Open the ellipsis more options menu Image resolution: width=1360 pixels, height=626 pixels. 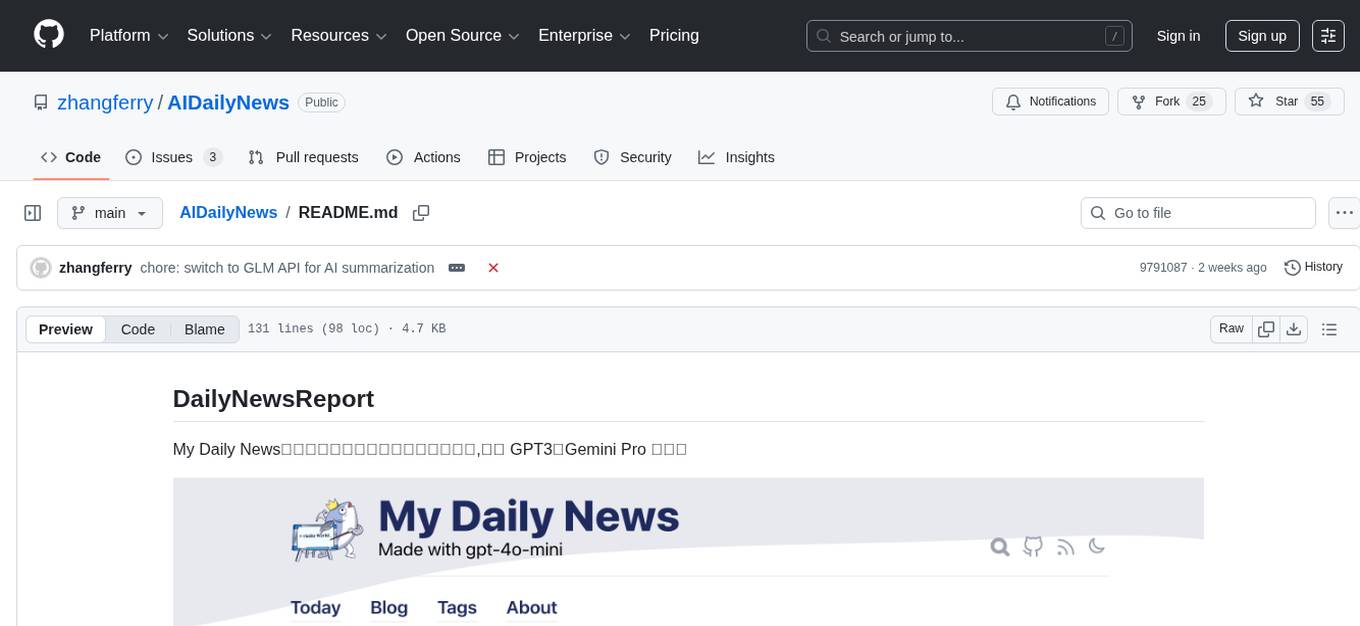coord(1344,212)
